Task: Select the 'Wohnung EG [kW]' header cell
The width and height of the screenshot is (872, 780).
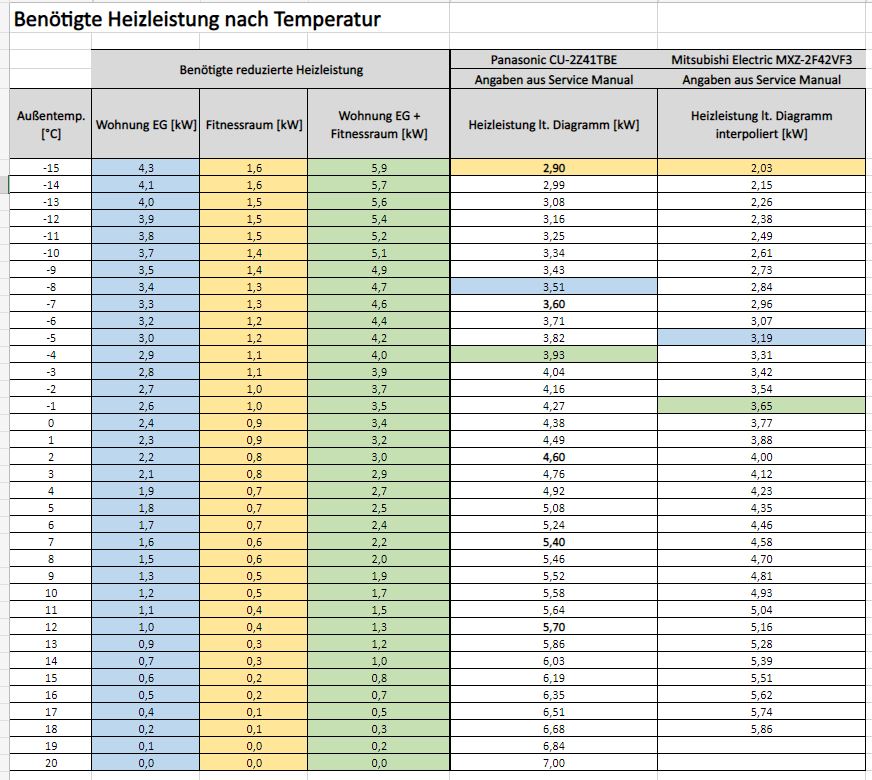Action: coord(146,124)
